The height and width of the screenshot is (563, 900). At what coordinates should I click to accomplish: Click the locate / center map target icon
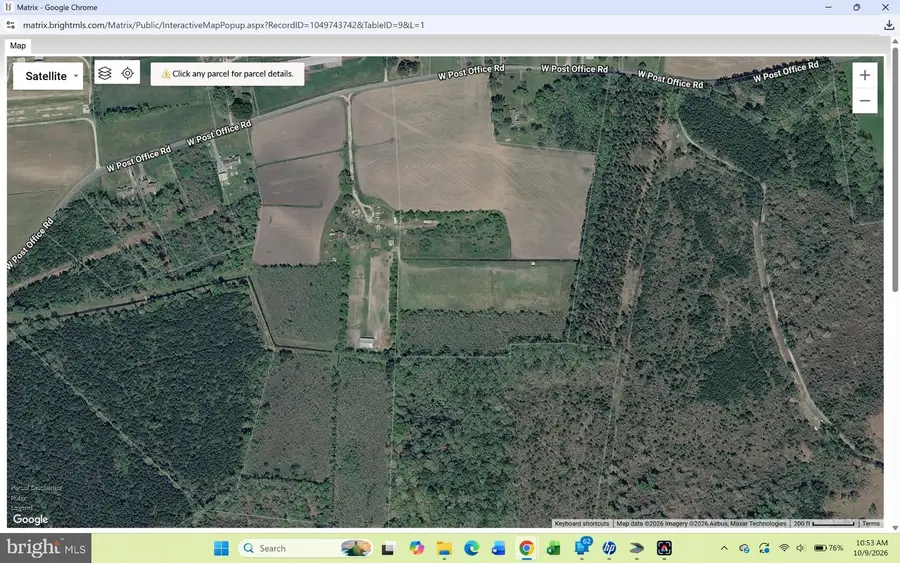point(127,73)
